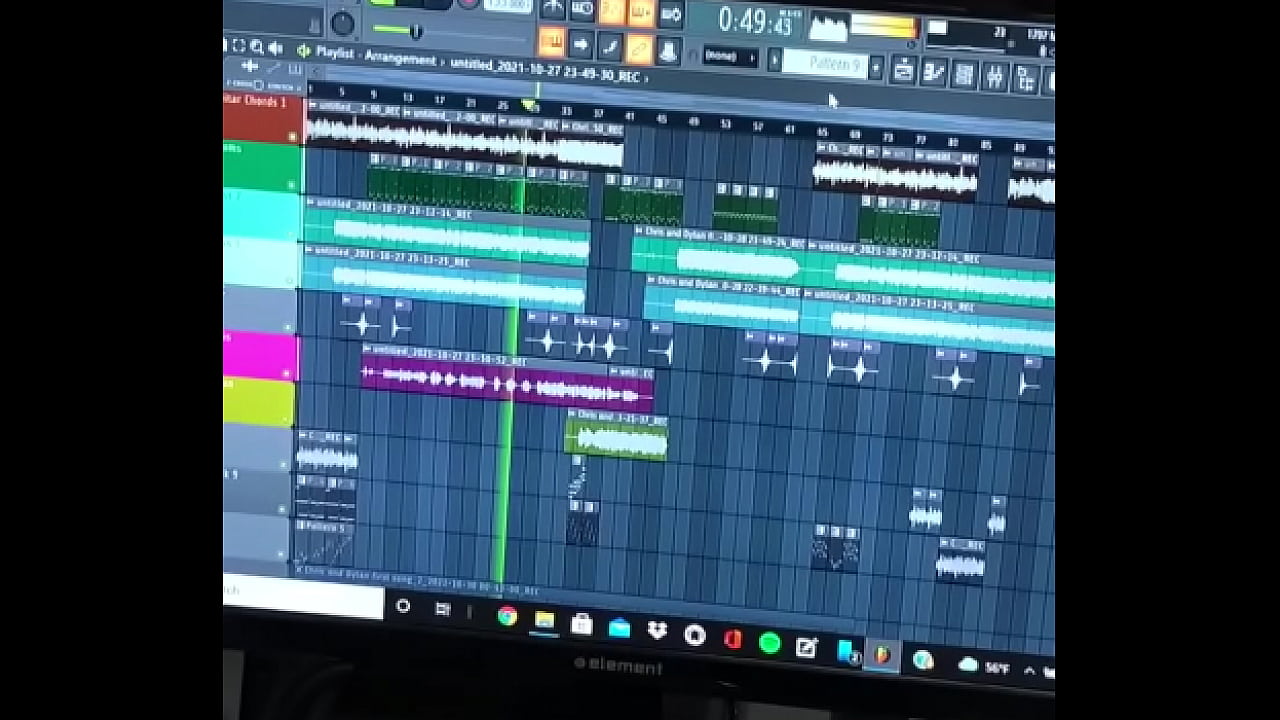
Task: Mute the Guitar Chords 1 track
Action: pyautogui.click(x=292, y=136)
